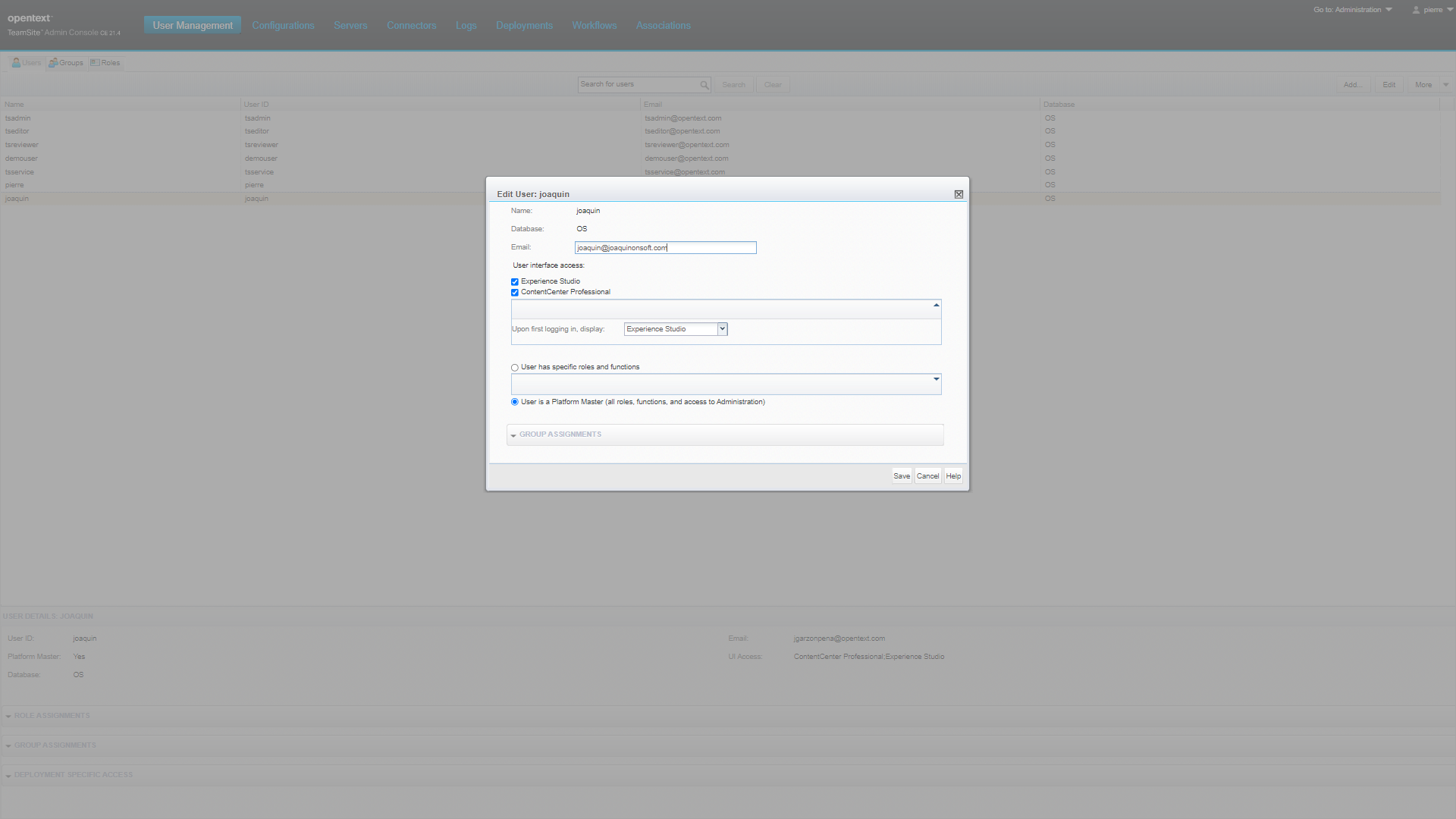Click the magnifier icon in user search box

(x=704, y=85)
